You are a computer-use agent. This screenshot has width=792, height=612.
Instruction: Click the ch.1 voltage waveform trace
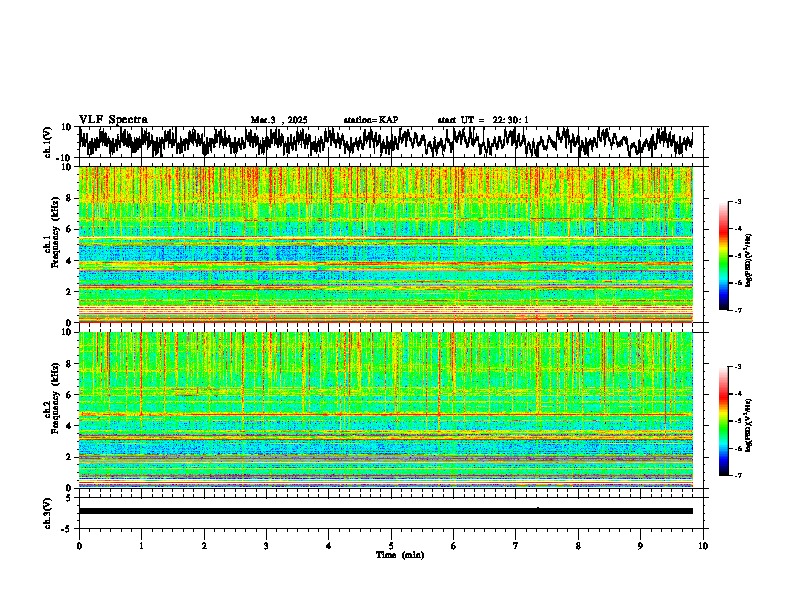(385, 141)
